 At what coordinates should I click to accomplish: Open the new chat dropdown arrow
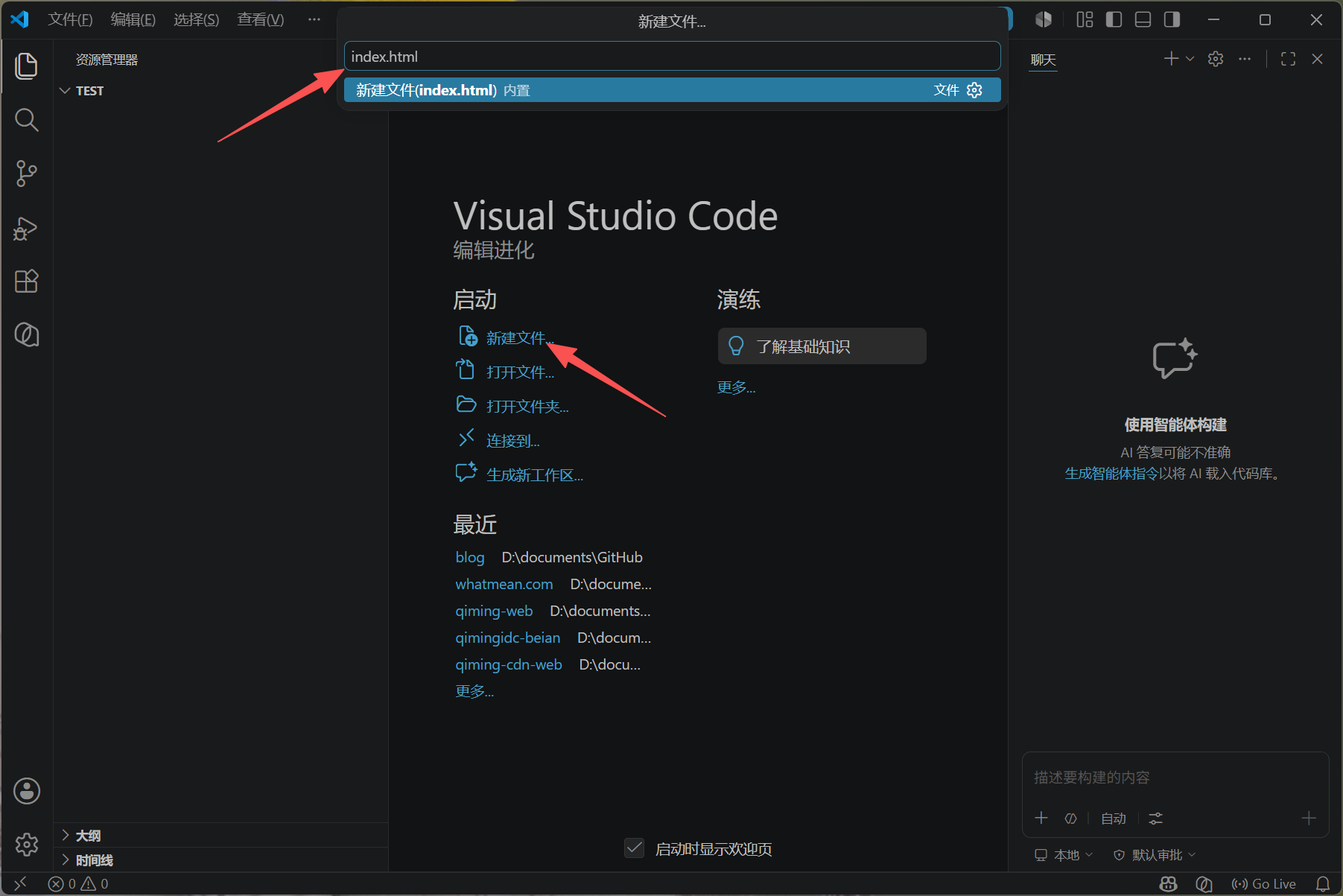(x=1190, y=59)
